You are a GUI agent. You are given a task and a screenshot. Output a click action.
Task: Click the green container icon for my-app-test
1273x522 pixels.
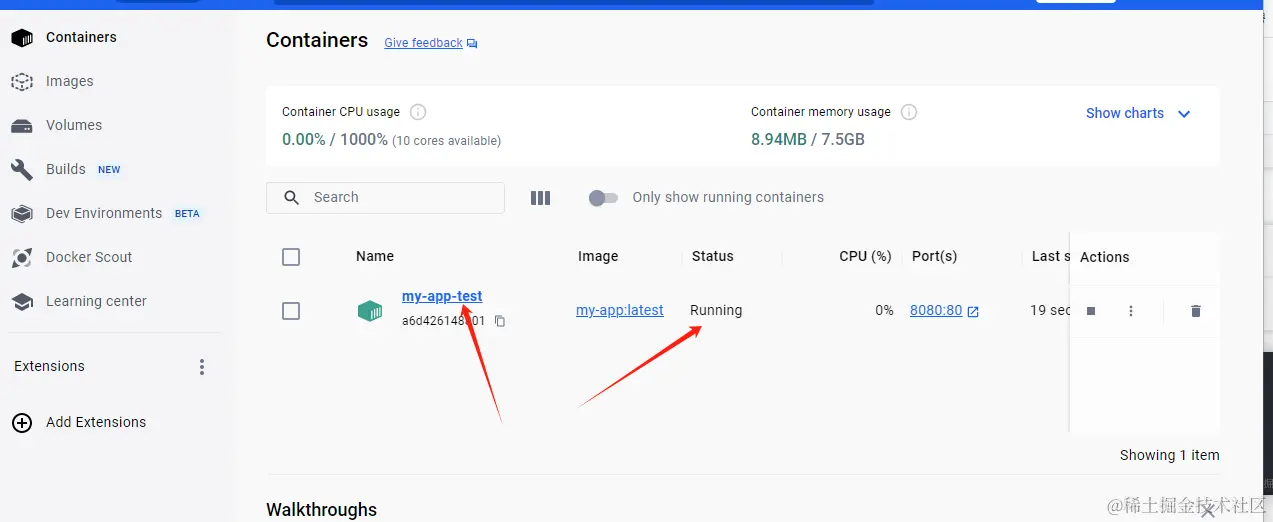click(370, 311)
